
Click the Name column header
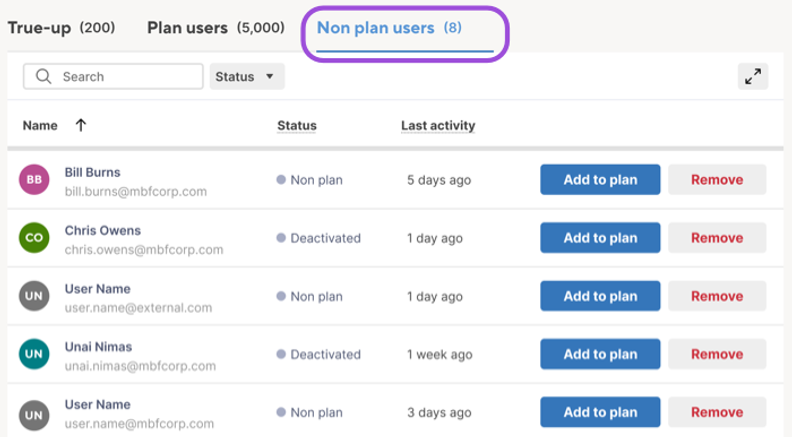pos(40,125)
